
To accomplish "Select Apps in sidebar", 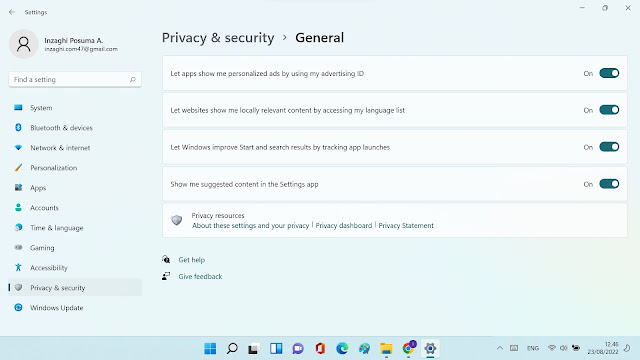I will [75, 188].
